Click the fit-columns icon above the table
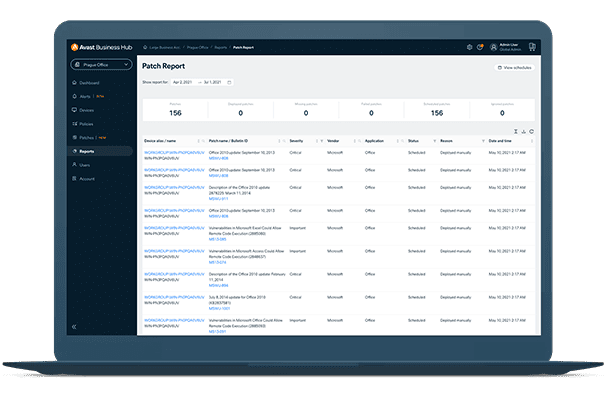This screenshot has height=405, width=608. (516, 132)
